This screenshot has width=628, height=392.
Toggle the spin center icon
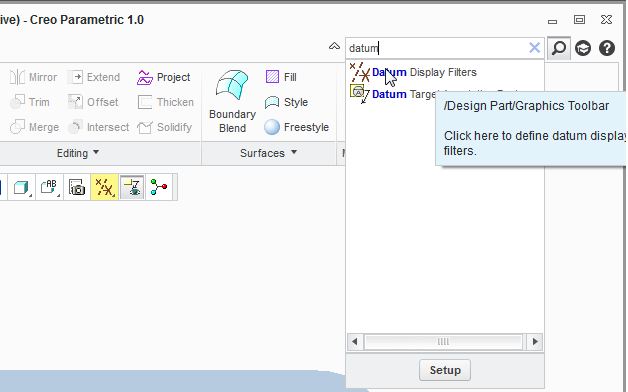click(159, 187)
